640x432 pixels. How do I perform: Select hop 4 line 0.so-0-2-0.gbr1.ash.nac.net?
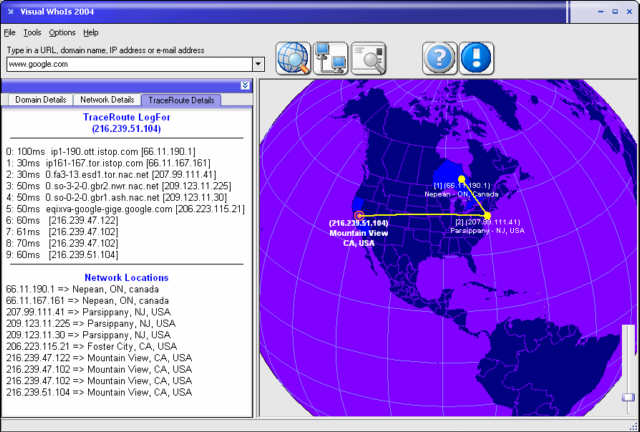116,197
